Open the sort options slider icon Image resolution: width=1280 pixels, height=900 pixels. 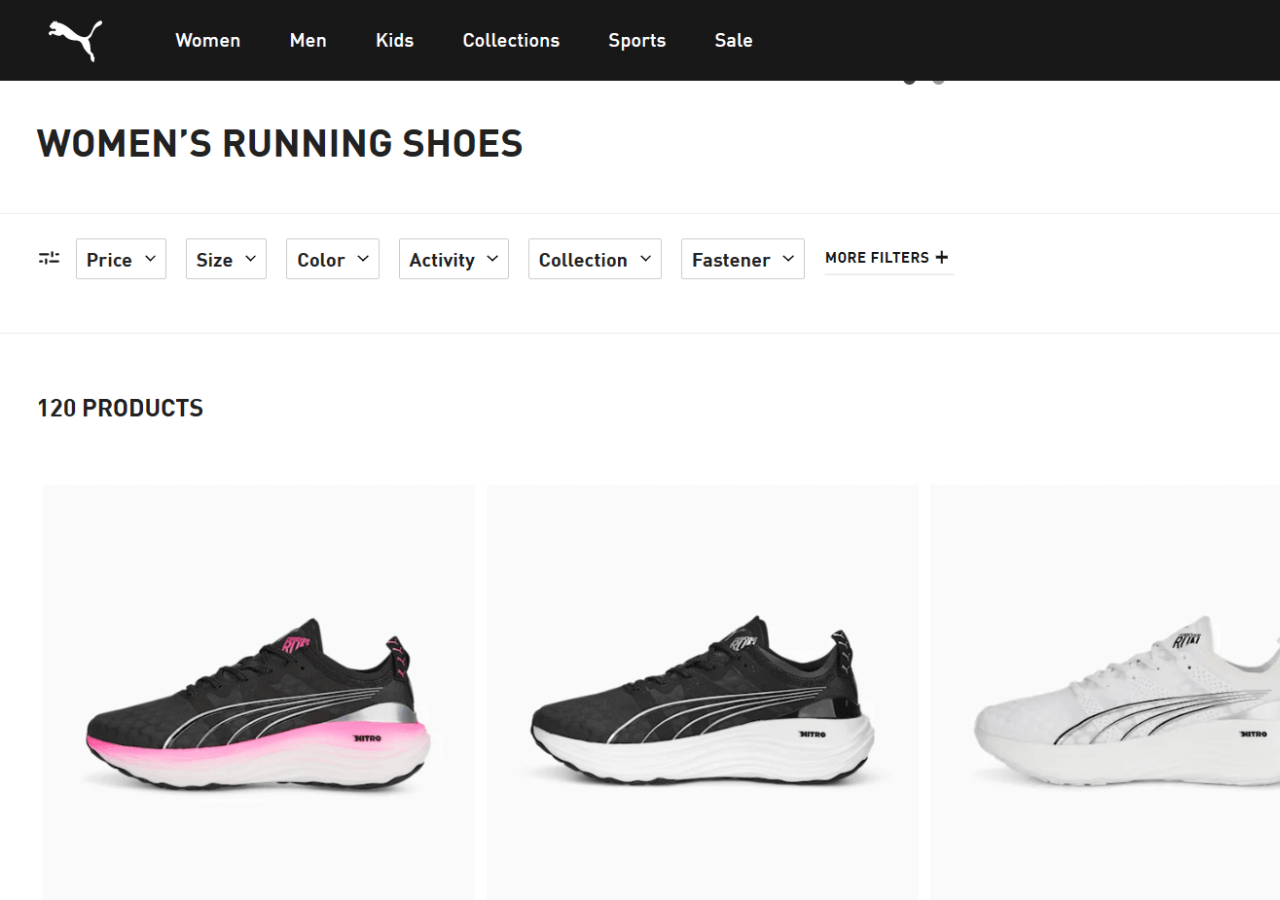tap(49, 258)
